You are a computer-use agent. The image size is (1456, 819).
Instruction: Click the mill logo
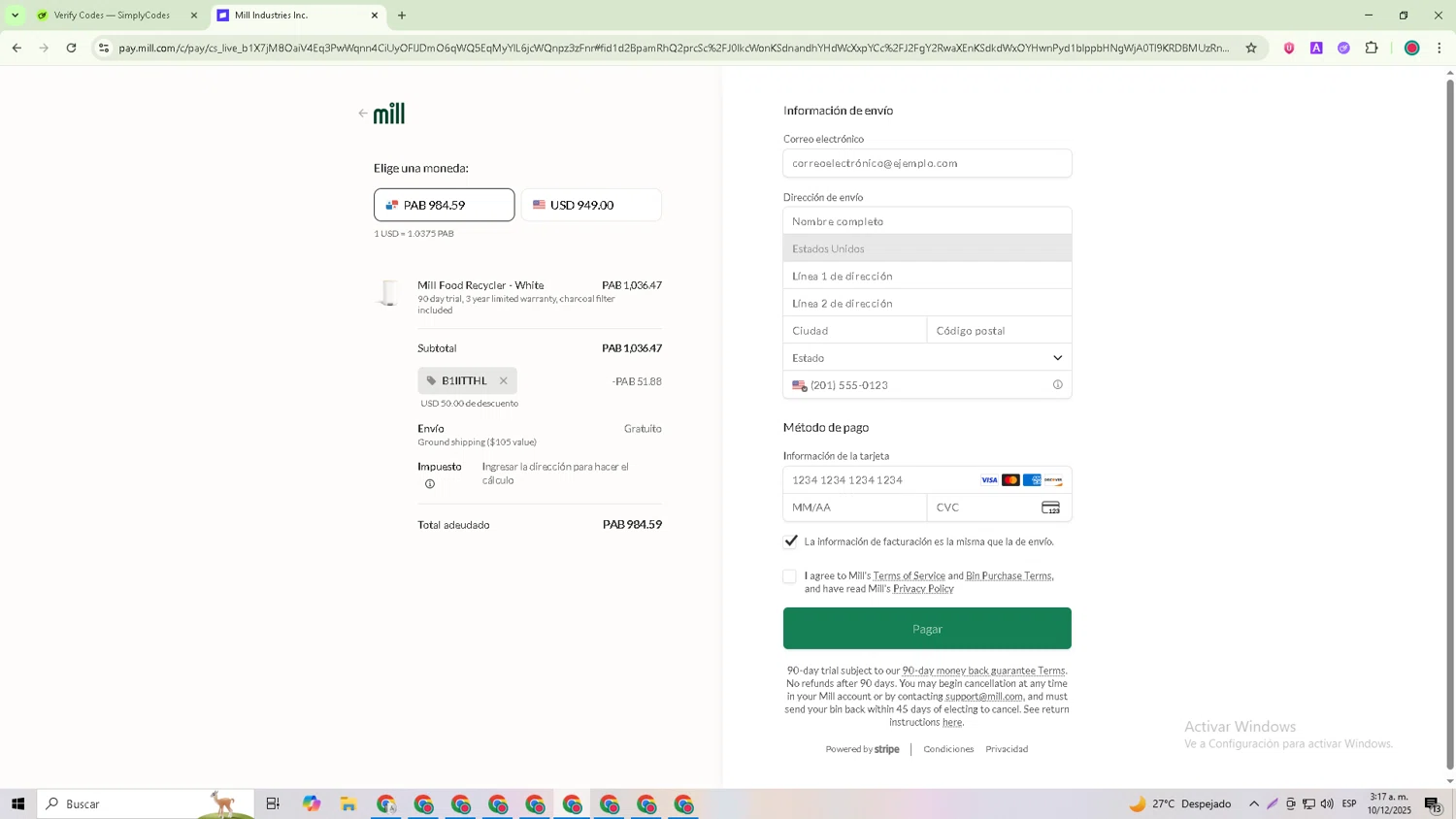[389, 114]
